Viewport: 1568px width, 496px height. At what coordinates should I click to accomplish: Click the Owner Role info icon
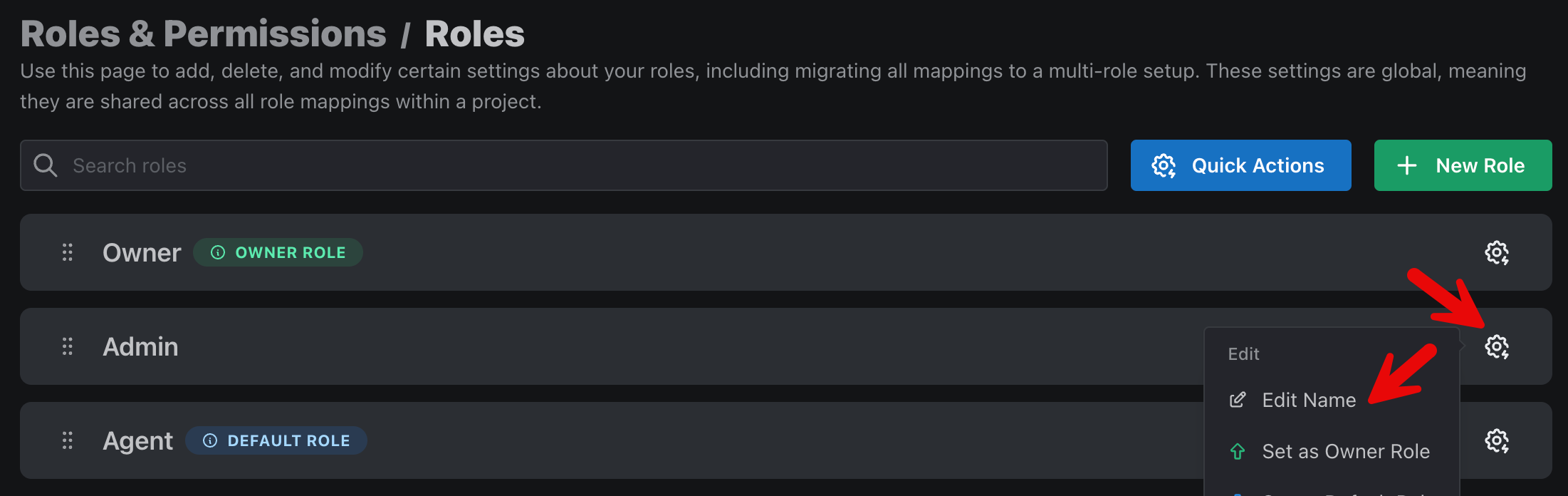[218, 252]
